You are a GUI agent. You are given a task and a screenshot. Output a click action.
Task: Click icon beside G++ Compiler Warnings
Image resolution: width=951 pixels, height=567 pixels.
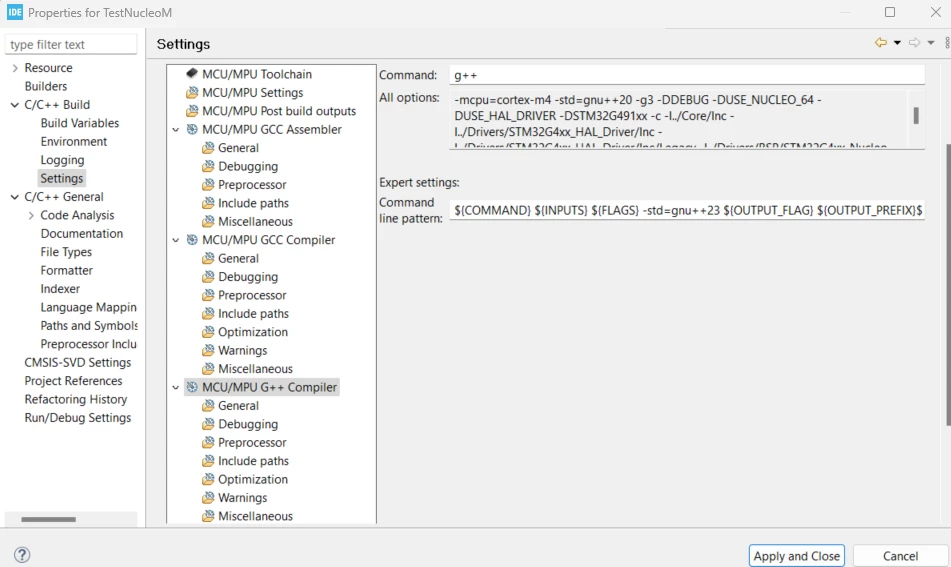208,497
